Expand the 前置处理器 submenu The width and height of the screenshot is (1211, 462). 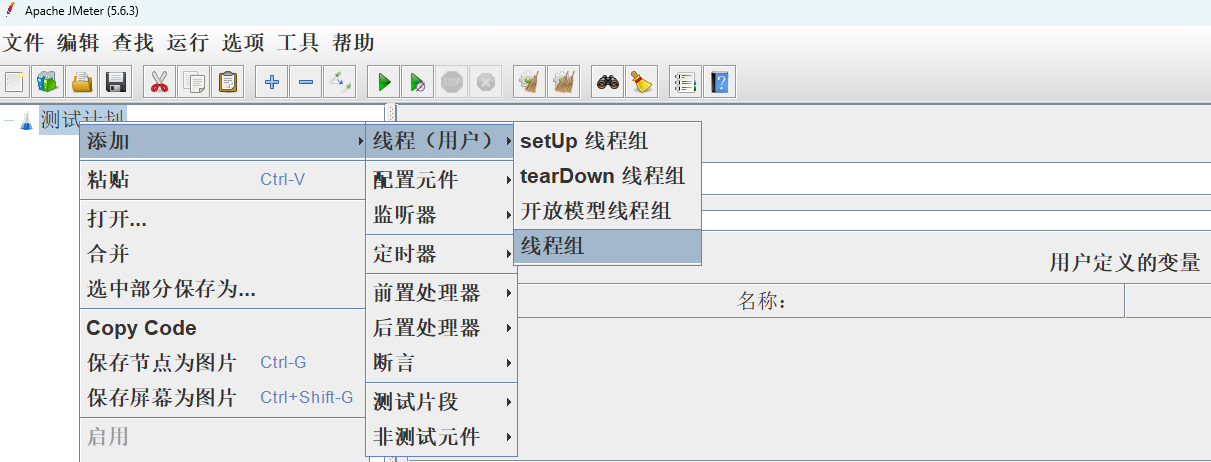(x=441, y=293)
